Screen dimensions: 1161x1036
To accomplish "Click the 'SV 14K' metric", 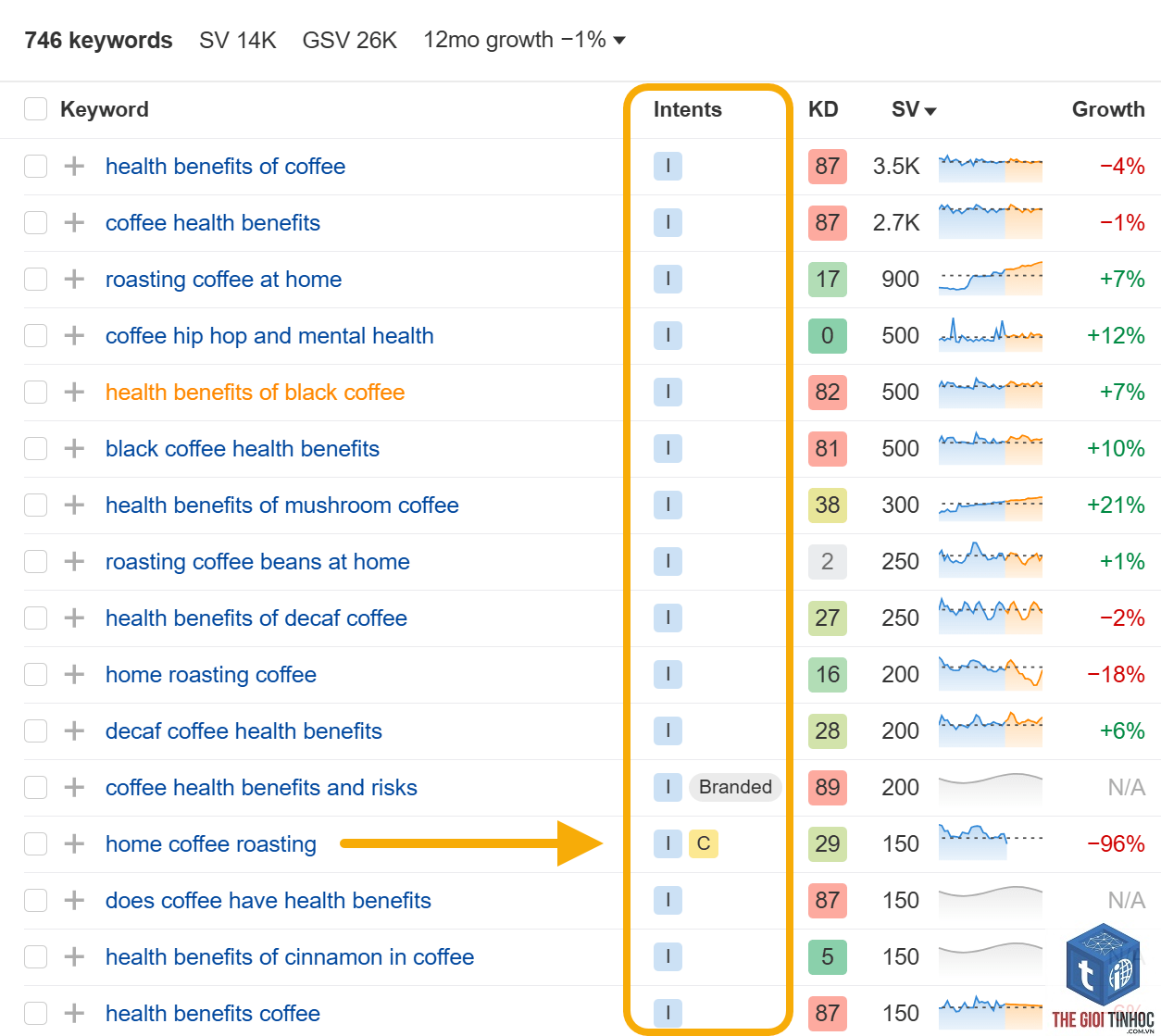I will click(x=238, y=41).
